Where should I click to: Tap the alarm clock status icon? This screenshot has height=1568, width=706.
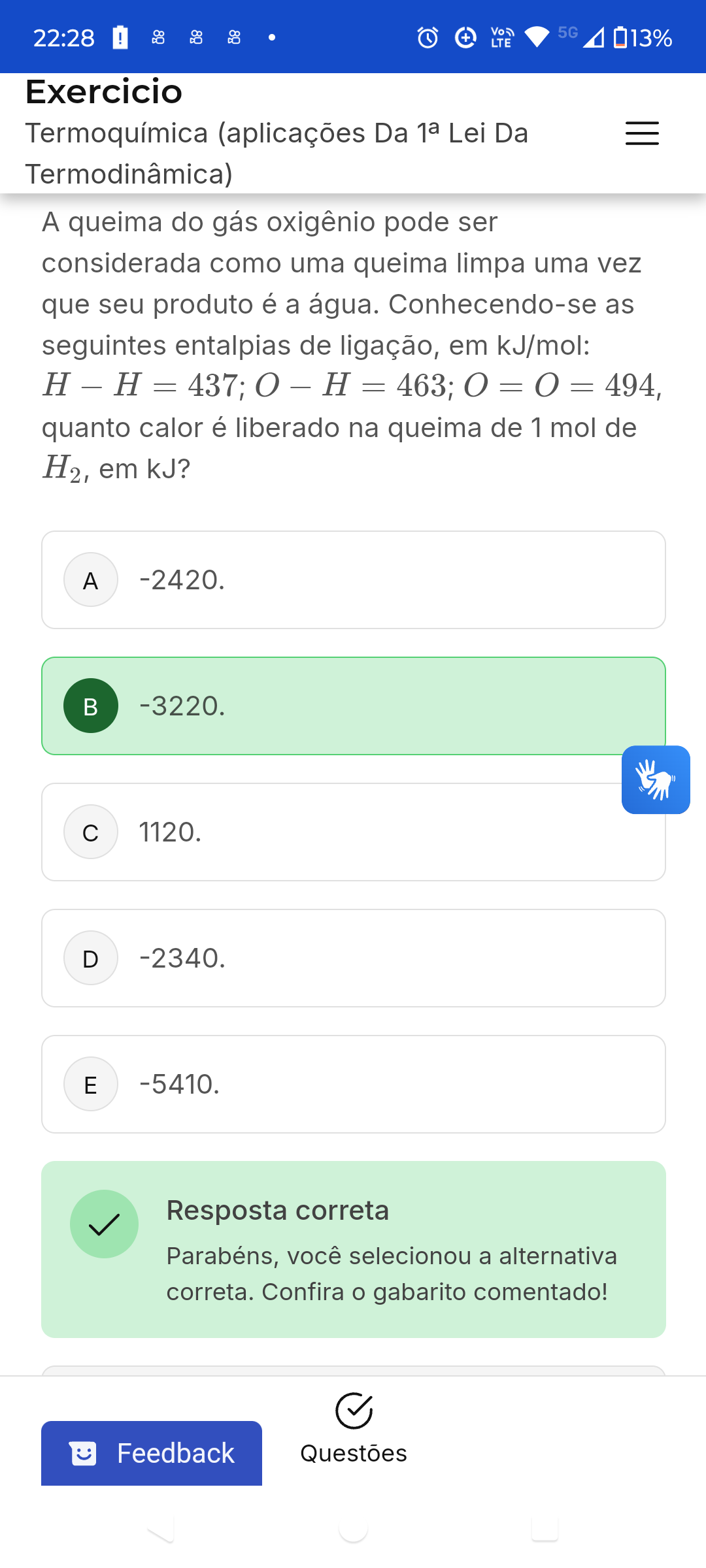[428, 38]
